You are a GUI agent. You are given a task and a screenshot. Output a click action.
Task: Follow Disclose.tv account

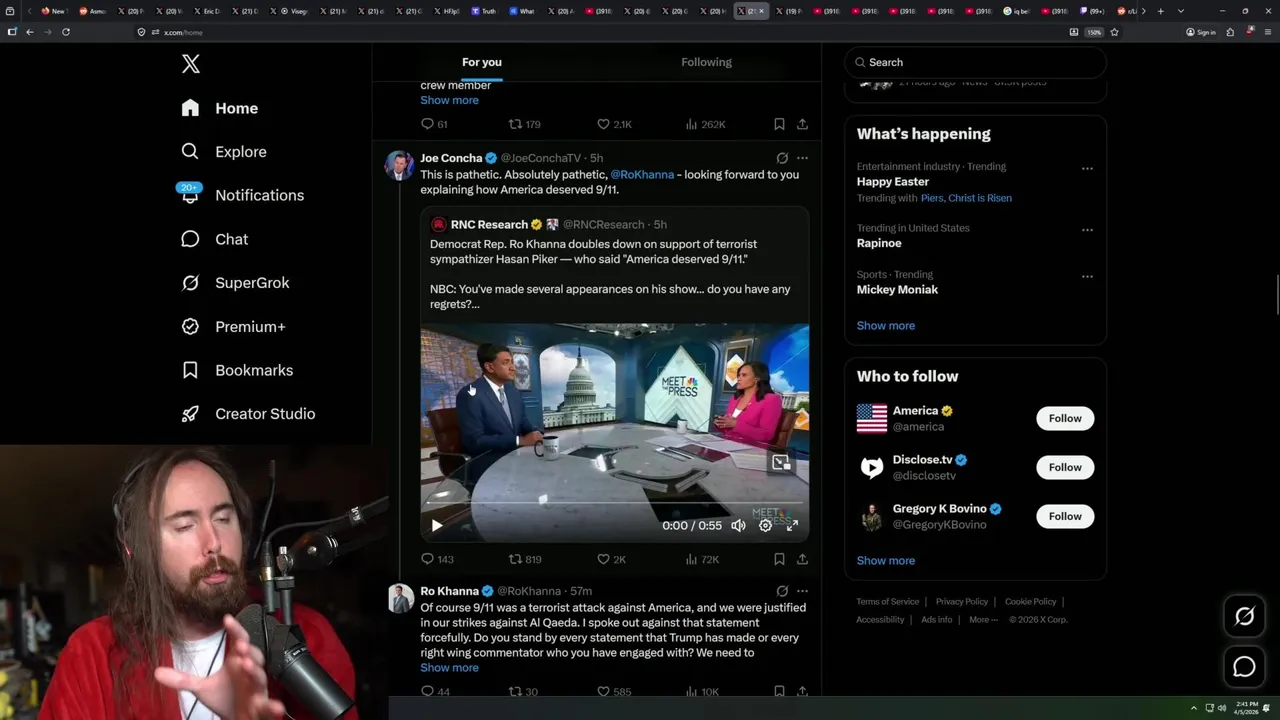tap(1065, 467)
